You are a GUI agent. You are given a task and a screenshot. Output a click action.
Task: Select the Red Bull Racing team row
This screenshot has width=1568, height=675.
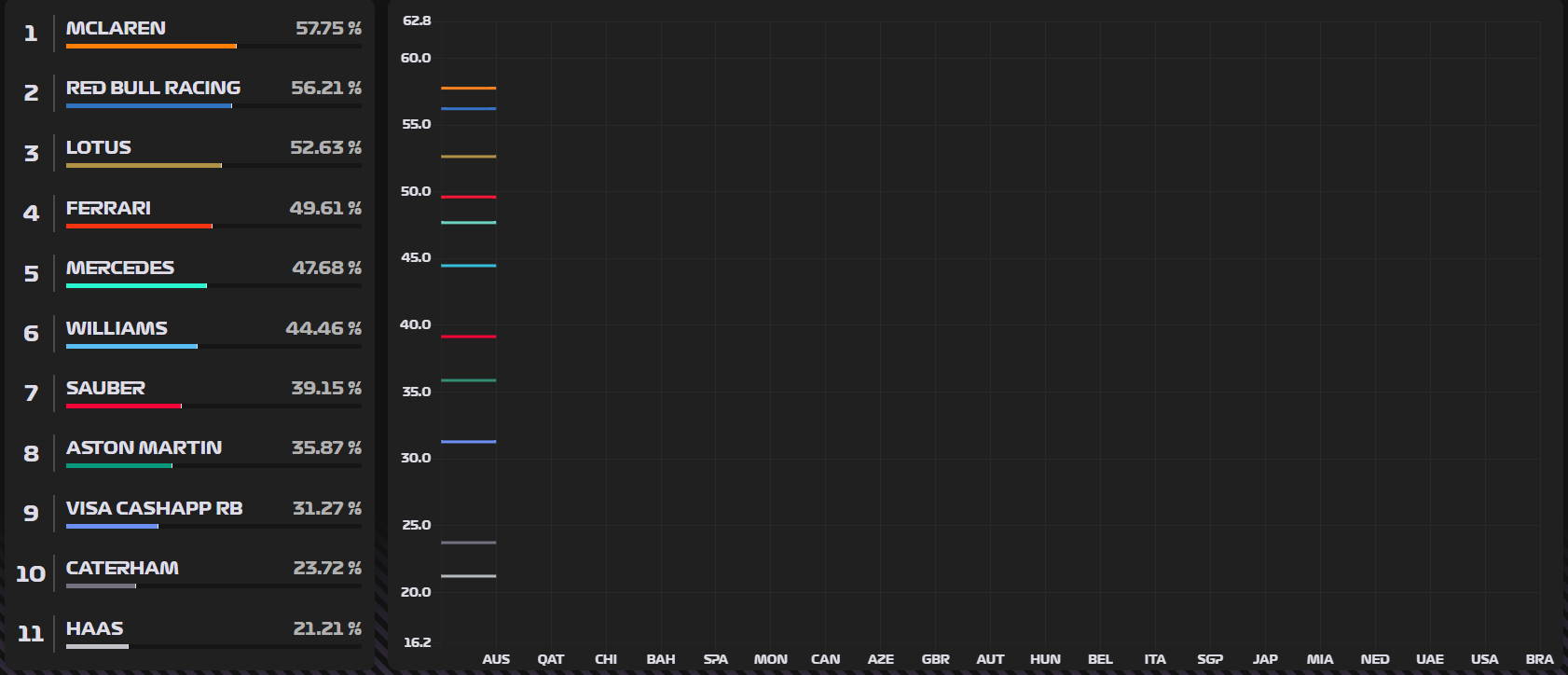190,92
